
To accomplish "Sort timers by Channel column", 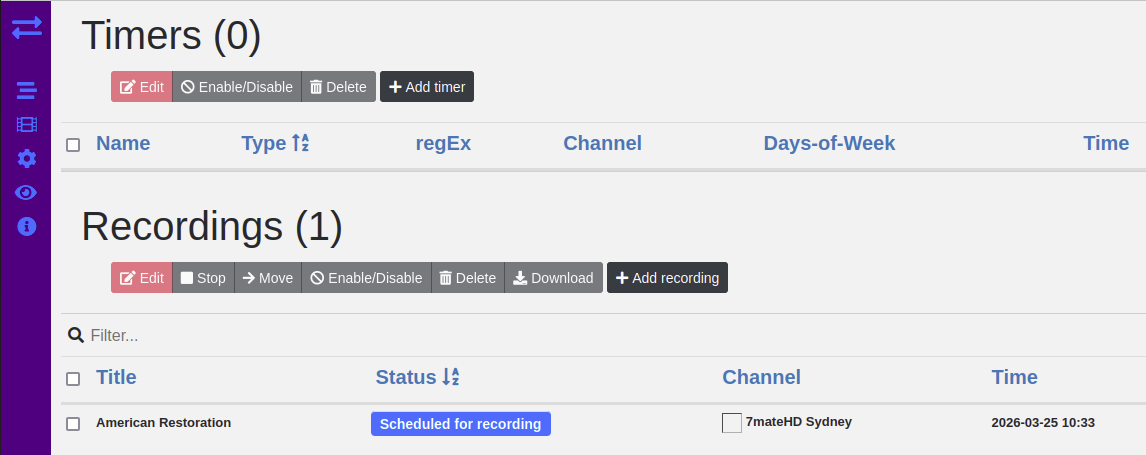I will [602, 143].
